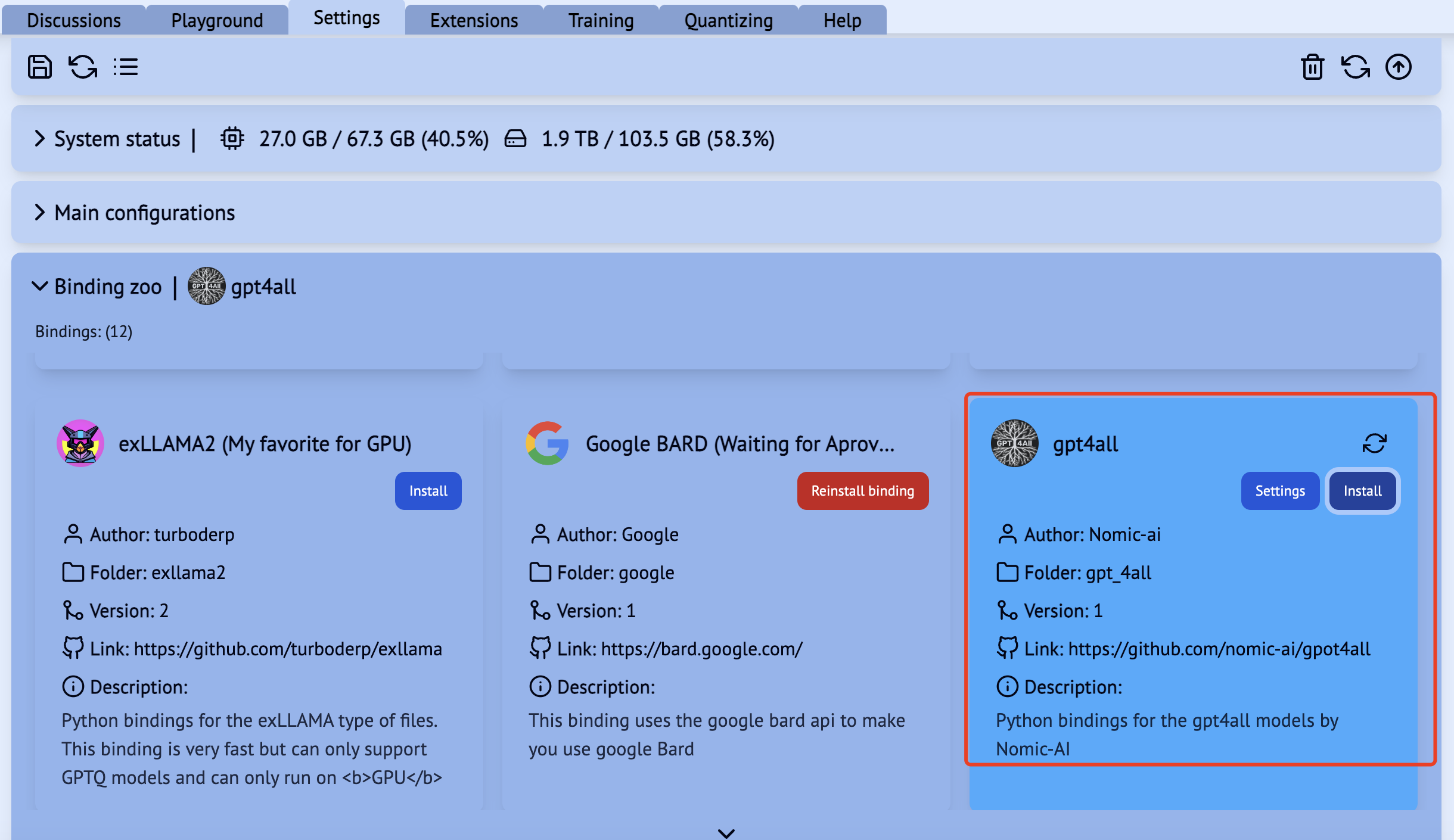Open Settings for the gpt4all binding

1279,490
